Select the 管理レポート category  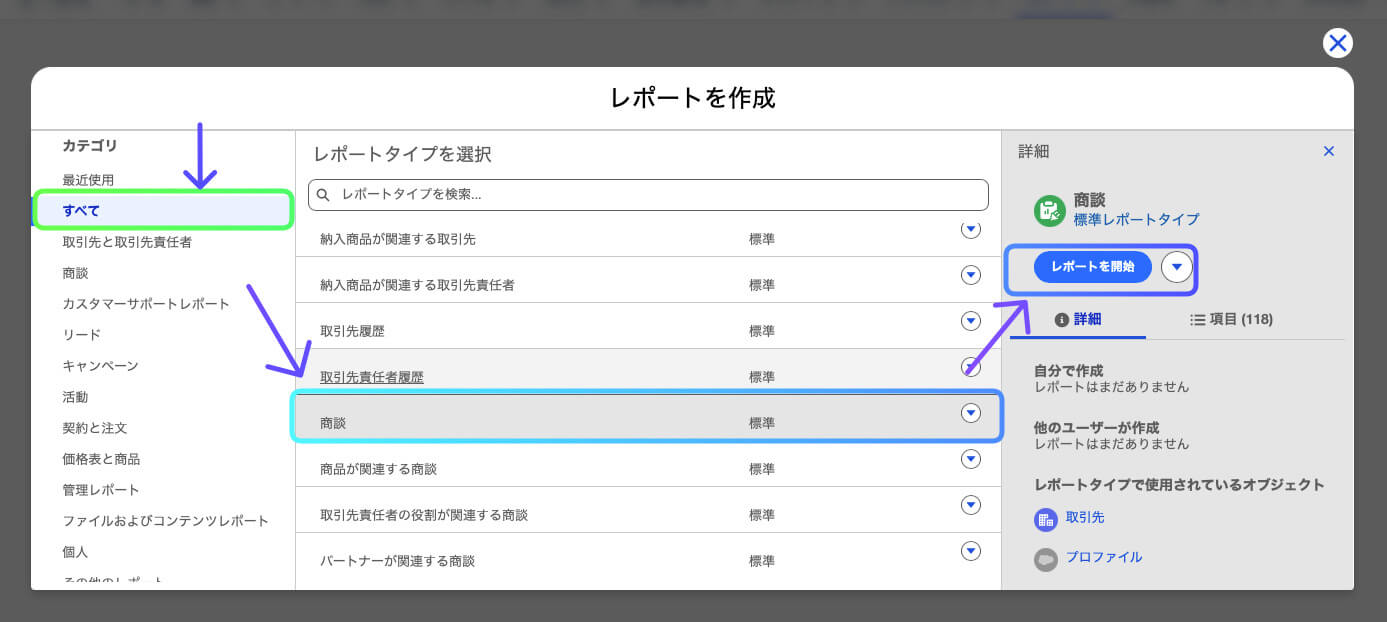101,490
